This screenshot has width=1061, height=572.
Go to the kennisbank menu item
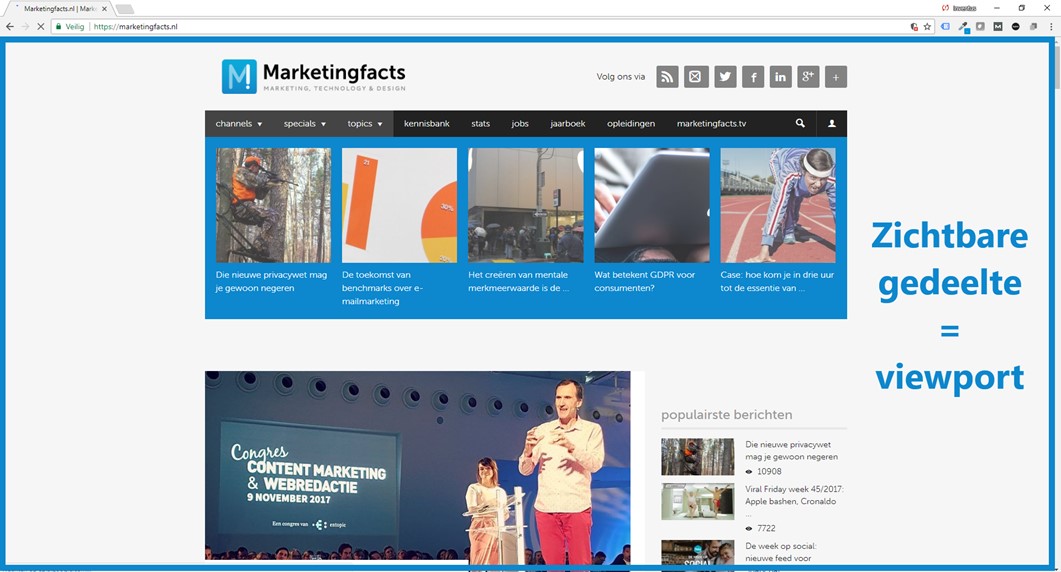[x=427, y=124]
